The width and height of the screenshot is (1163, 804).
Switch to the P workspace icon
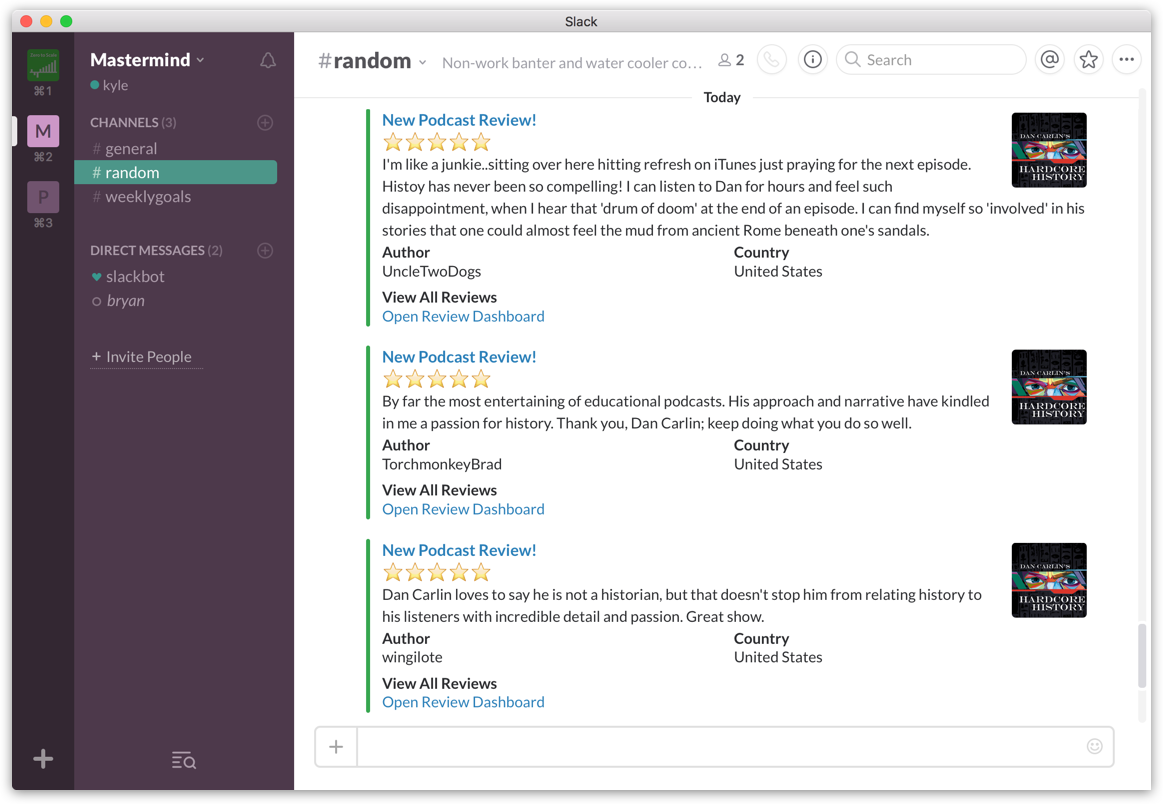(43, 197)
